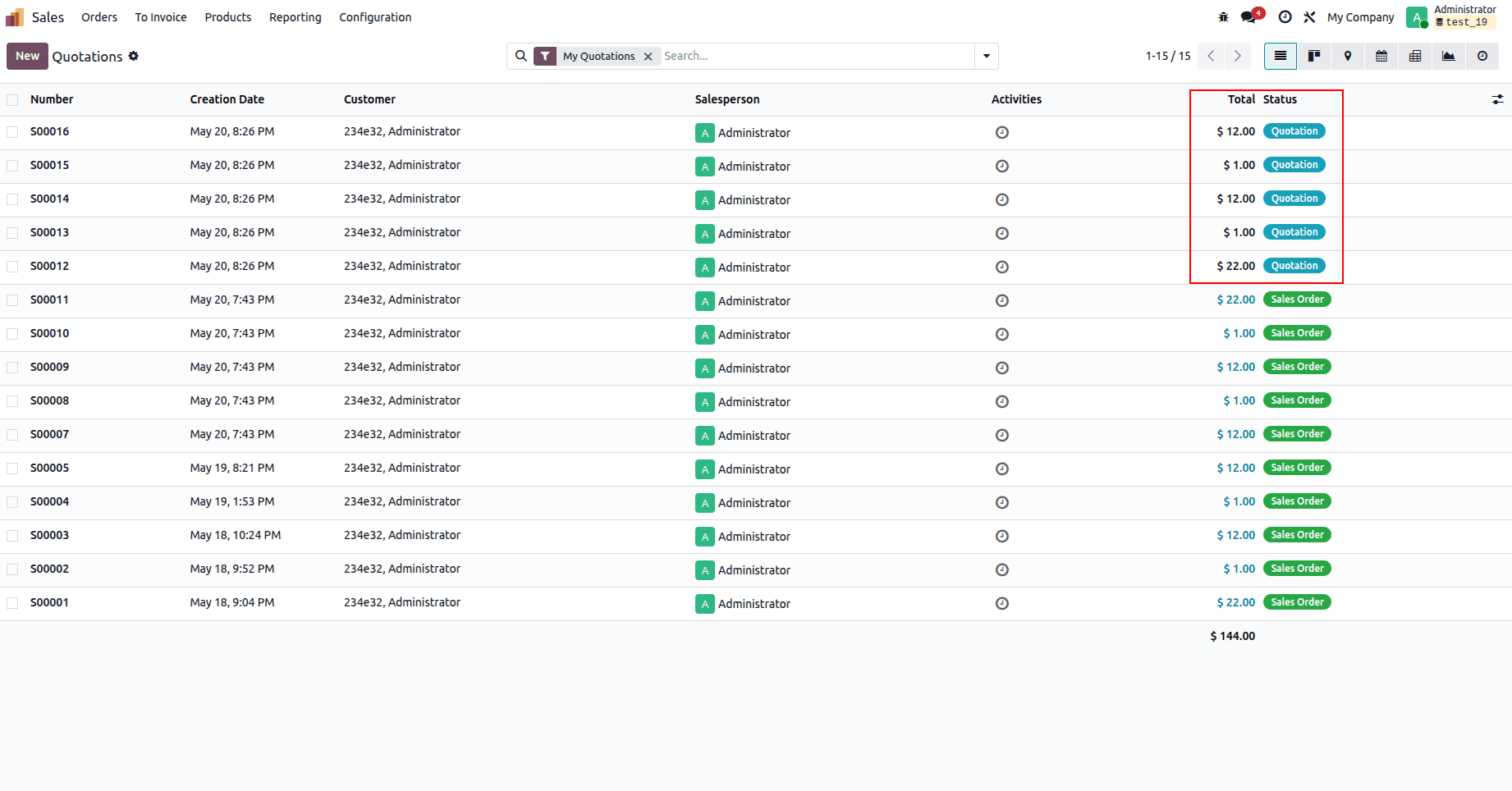Sort by the Salesperson column header
The width and height of the screenshot is (1512, 791).
tap(727, 99)
